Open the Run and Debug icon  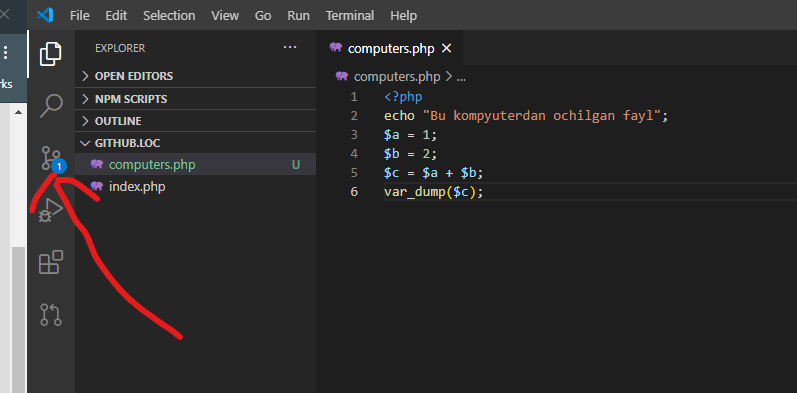tap(51, 209)
